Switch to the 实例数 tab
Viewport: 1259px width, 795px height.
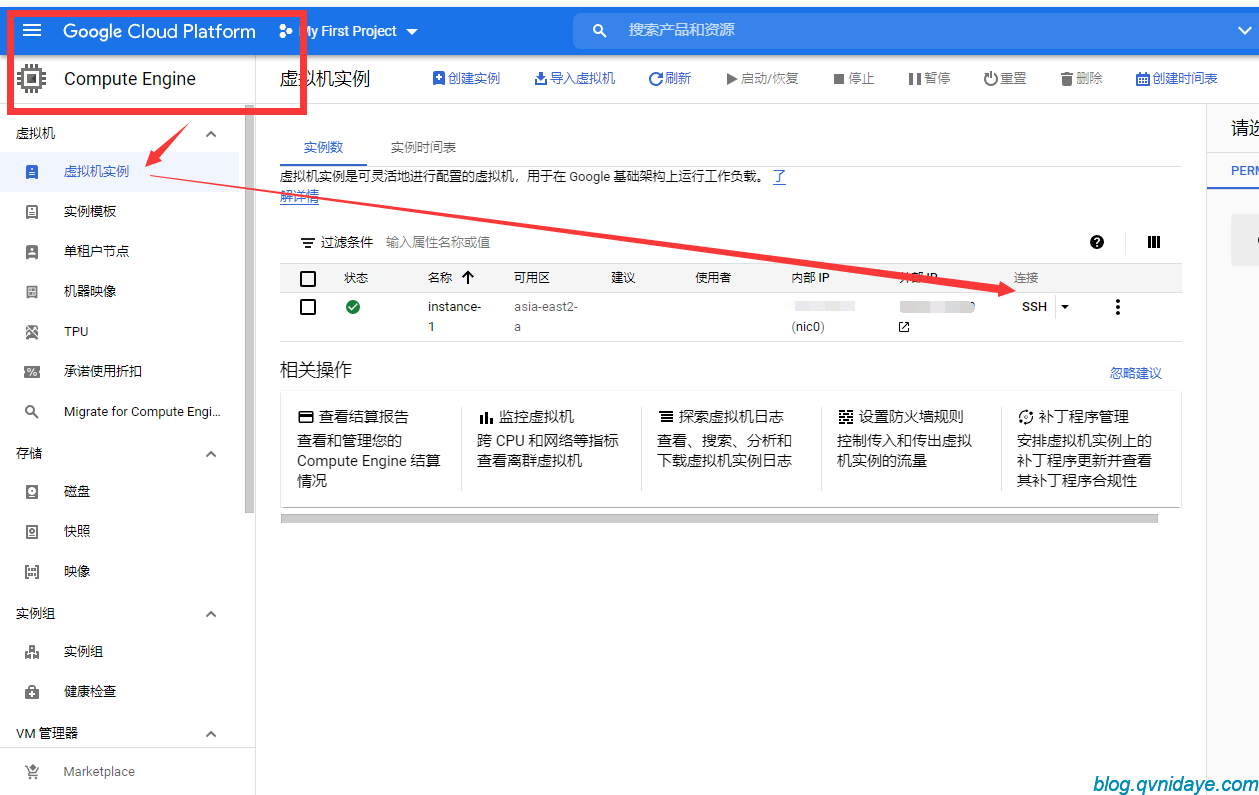tap(323, 147)
